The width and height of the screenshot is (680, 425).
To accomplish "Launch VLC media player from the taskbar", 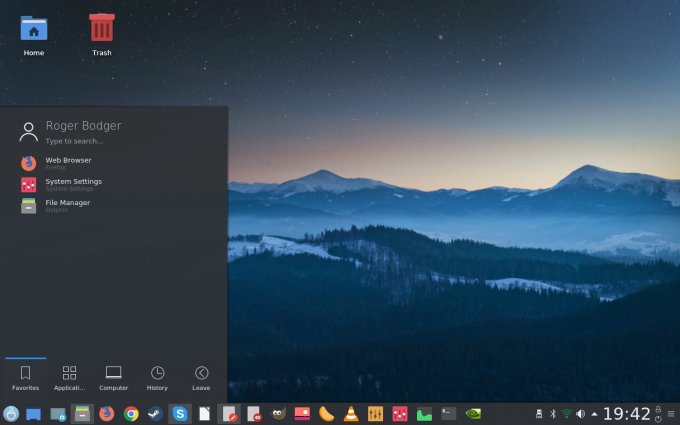I will [351, 413].
